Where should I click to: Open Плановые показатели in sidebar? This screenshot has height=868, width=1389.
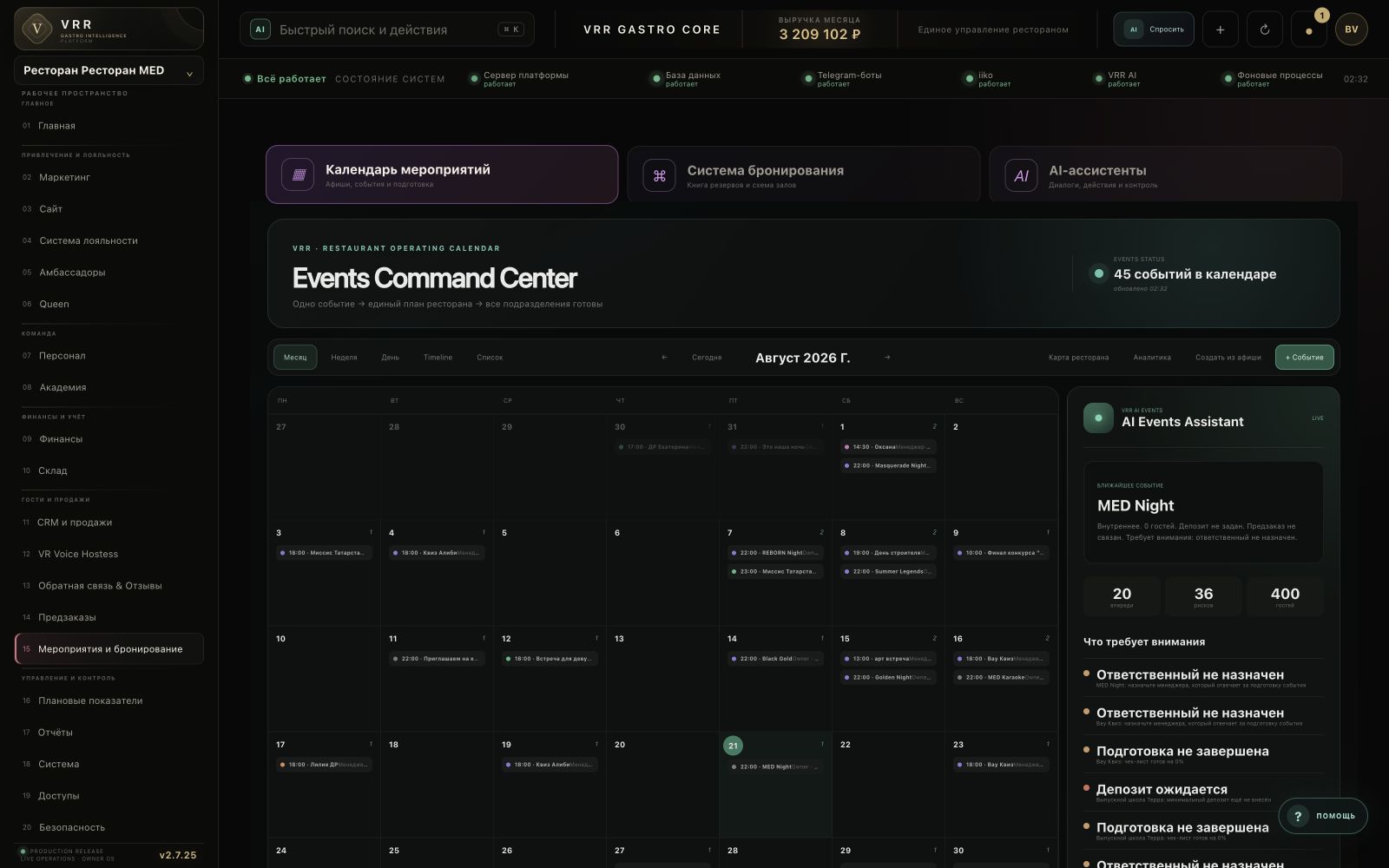[109, 700]
